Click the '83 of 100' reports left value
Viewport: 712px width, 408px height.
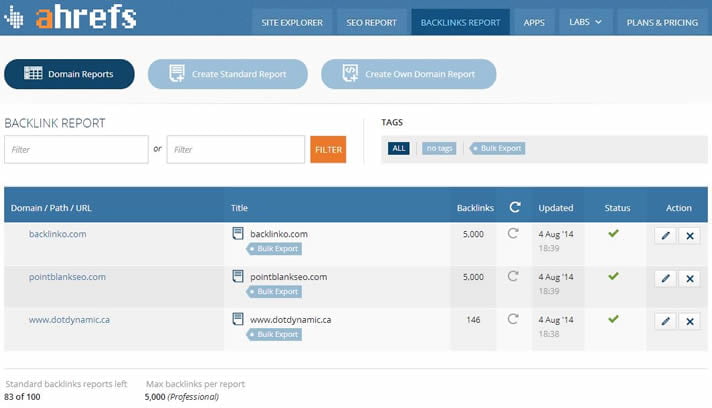coord(22,397)
